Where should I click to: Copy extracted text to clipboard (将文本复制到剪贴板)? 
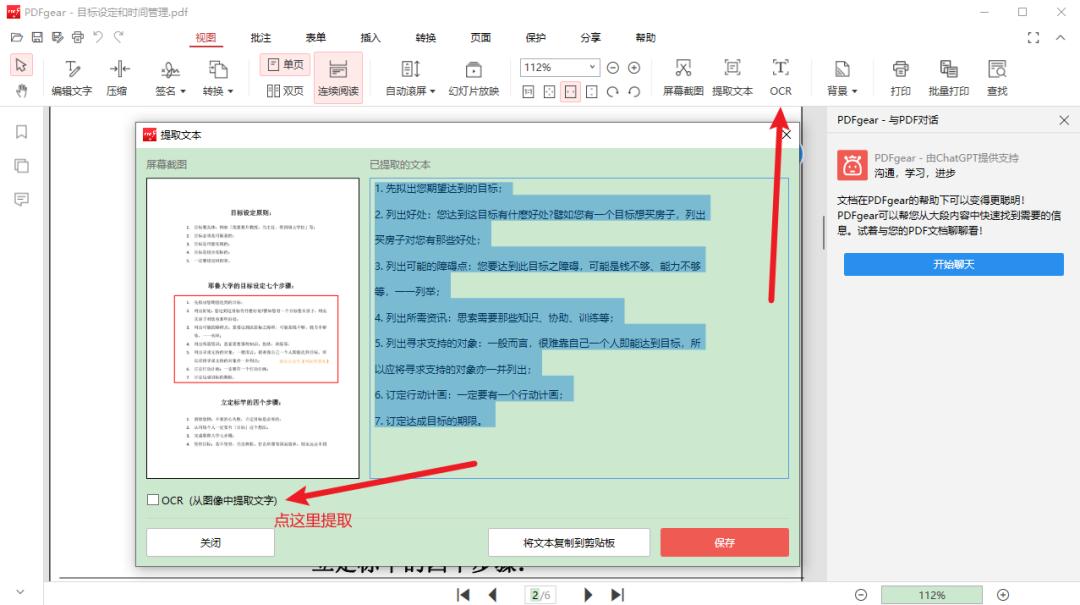pos(568,541)
